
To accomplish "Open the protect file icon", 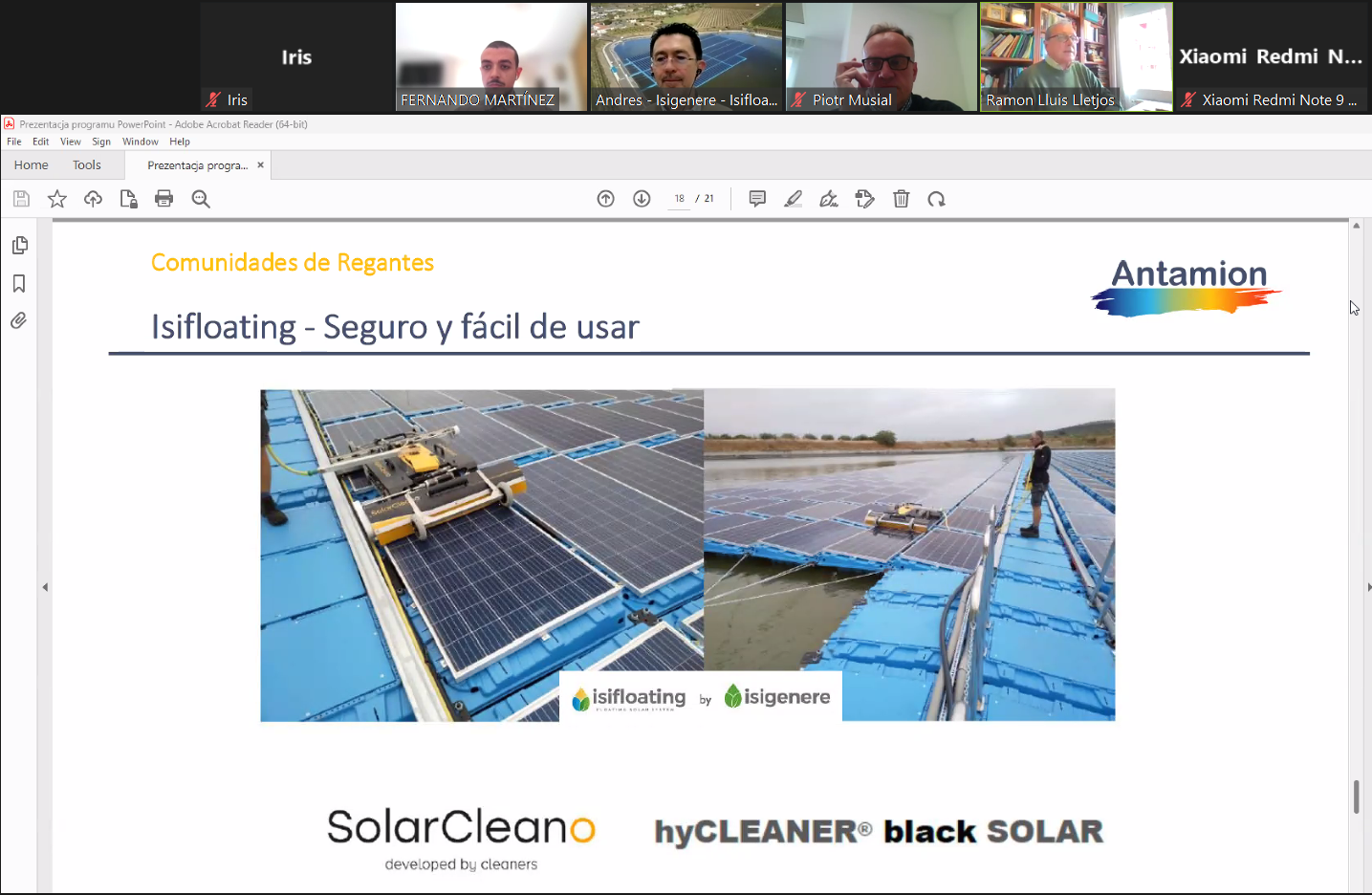I will pyautogui.click(x=128, y=199).
